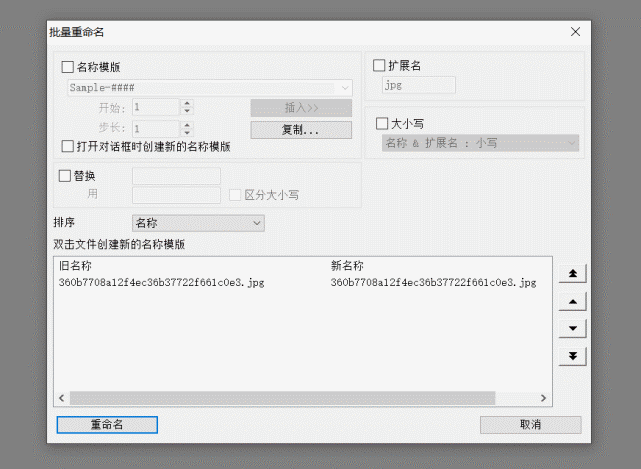Click the 替换 search text field
Image resolution: width=641 pixels, height=469 pixels.
(x=177, y=176)
